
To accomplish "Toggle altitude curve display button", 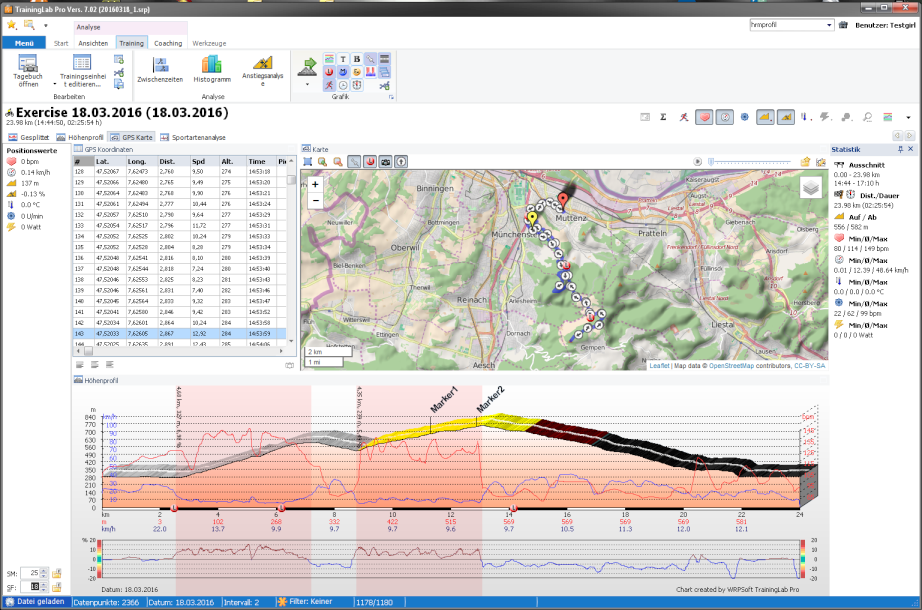I will coord(764,117).
